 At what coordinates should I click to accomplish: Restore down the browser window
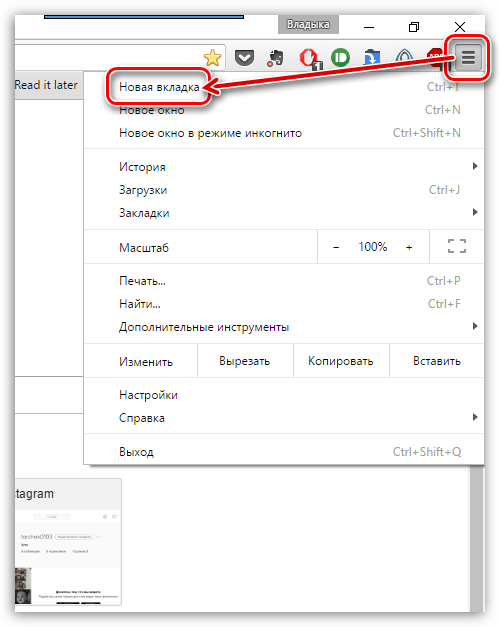click(414, 27)
